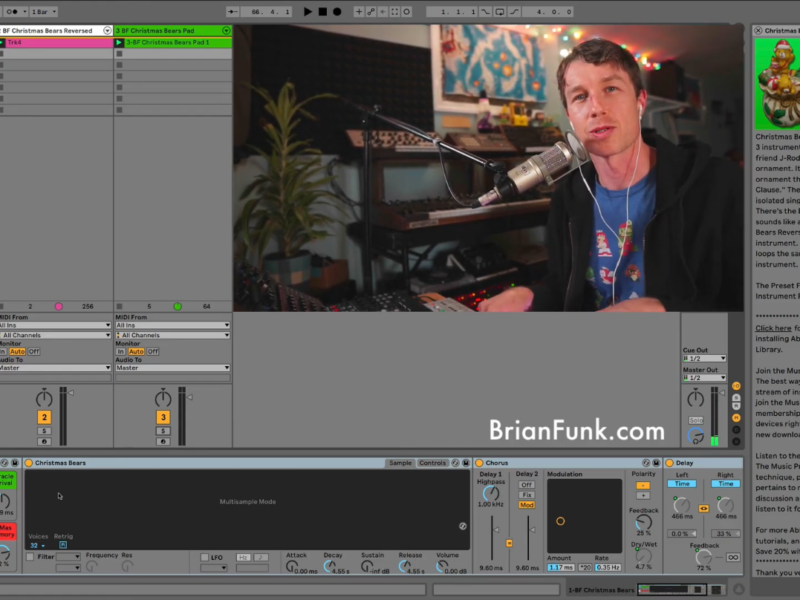The image size is (800, 600).
Task: Click the Chorus device activator icon
Action: click(x=477, y=463)
